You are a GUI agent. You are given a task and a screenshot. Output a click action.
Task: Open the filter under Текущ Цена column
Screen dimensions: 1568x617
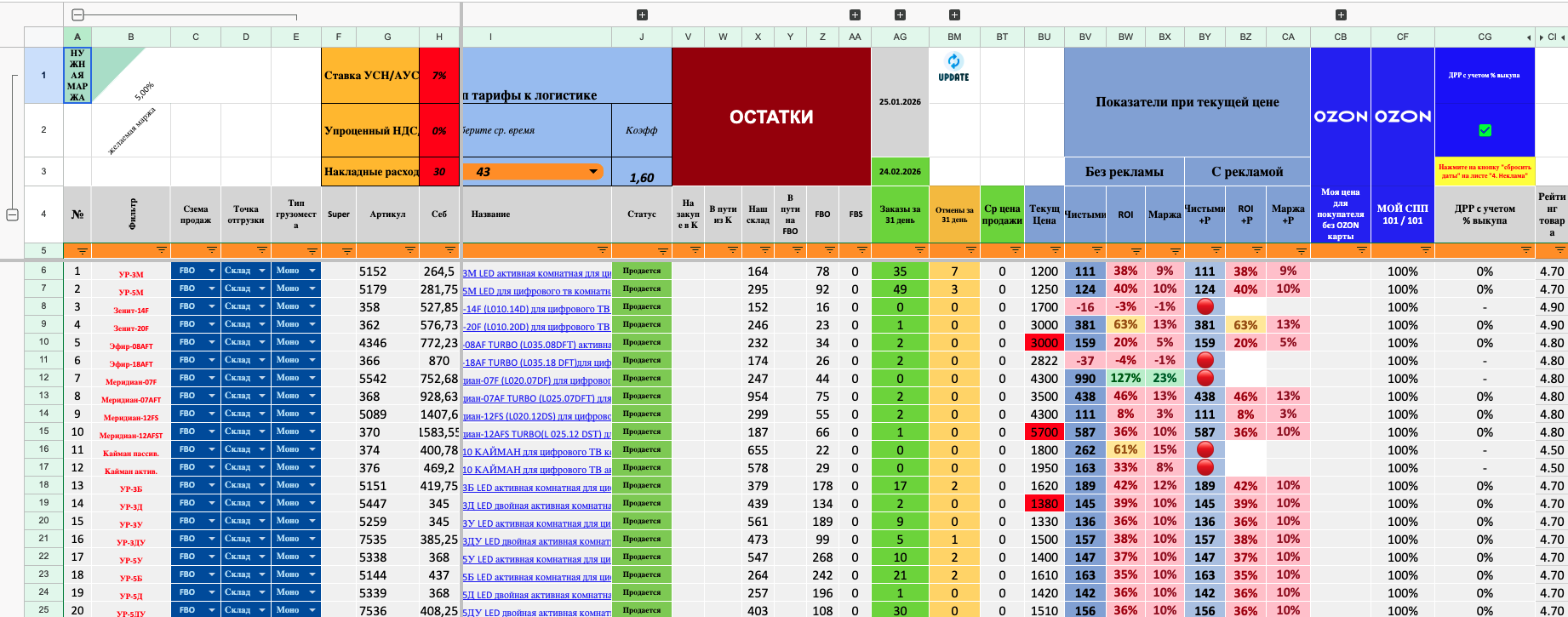click(x=1056, y=251)
